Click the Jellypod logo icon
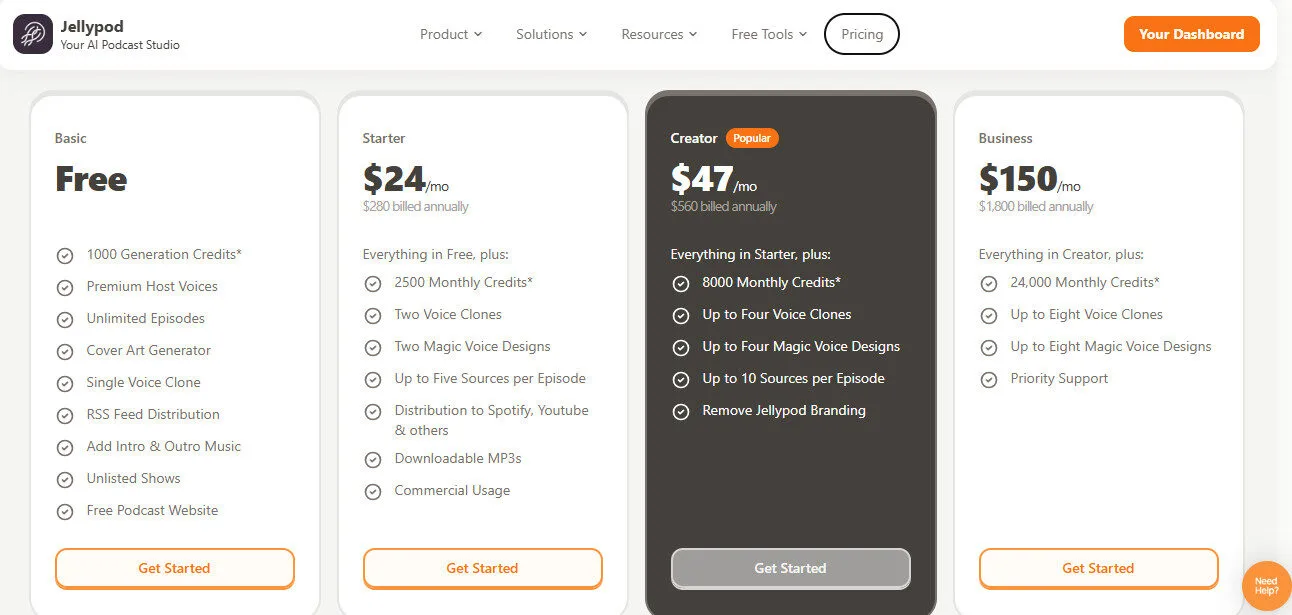Viewport: 1292px width, 615px height. (x=32, y=33)
